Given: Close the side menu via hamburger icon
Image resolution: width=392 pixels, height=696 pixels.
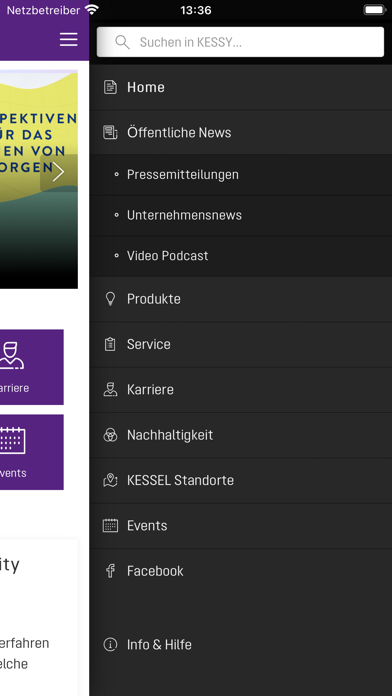Looking at the screenshot, I should click(69, 40).
